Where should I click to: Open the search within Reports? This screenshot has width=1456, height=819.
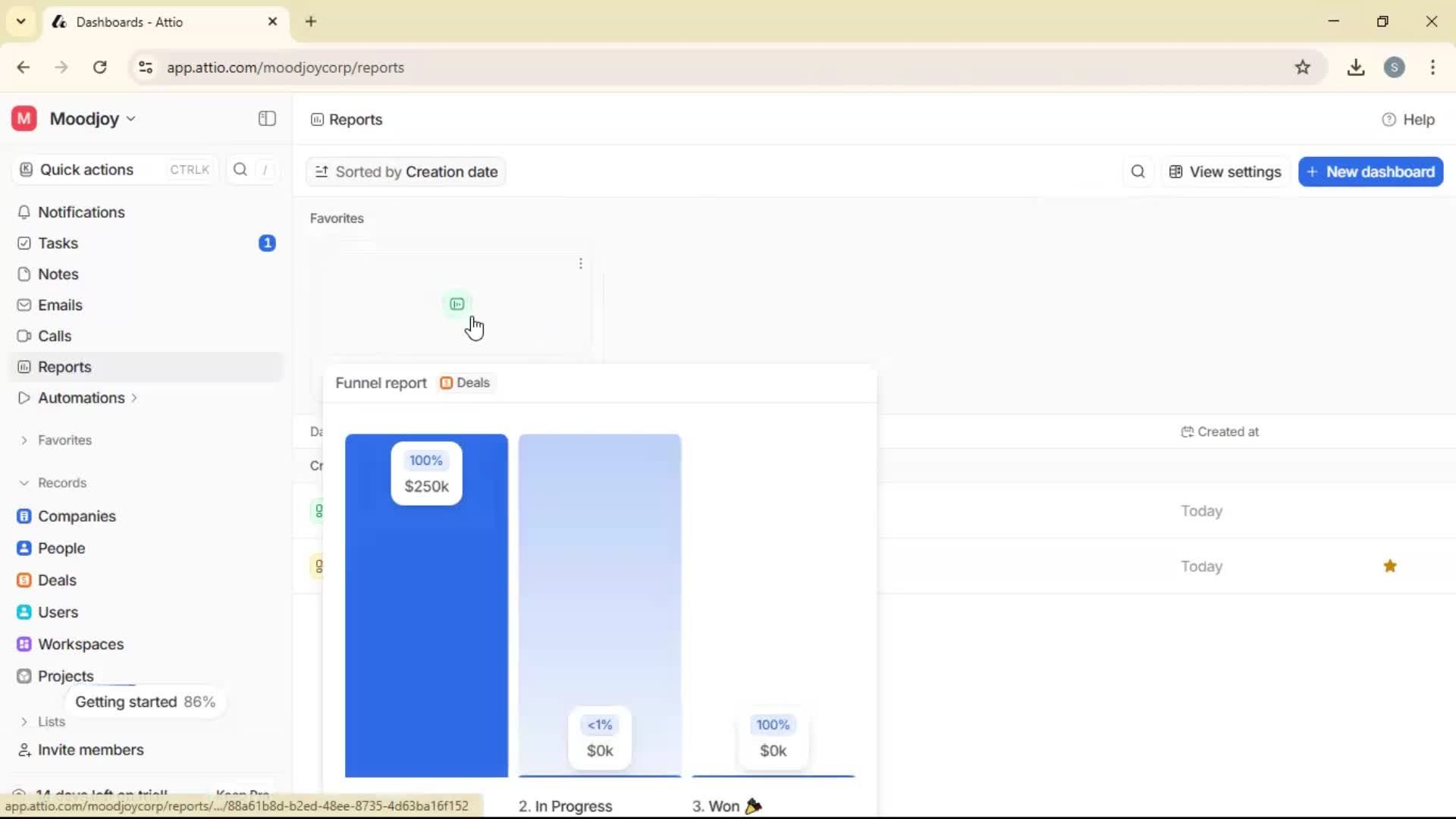[x=1137, y=171]
